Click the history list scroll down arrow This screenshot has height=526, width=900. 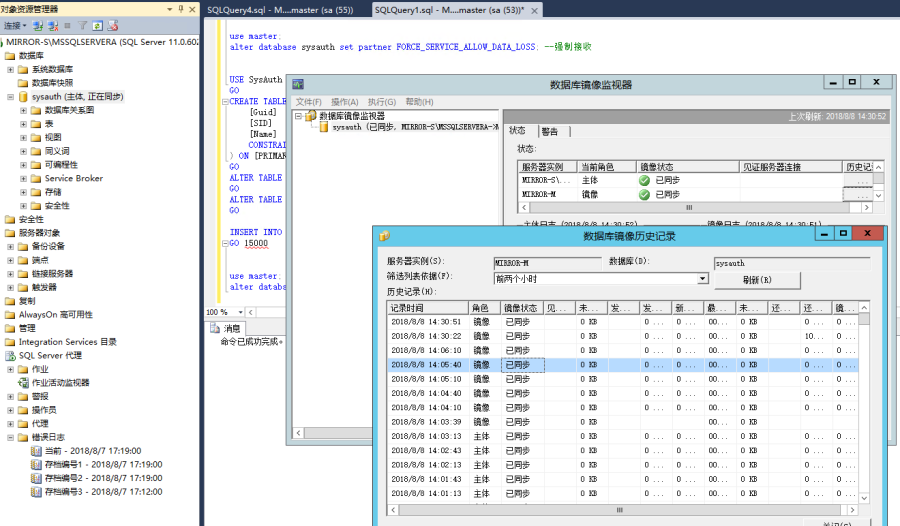[864, 498]
